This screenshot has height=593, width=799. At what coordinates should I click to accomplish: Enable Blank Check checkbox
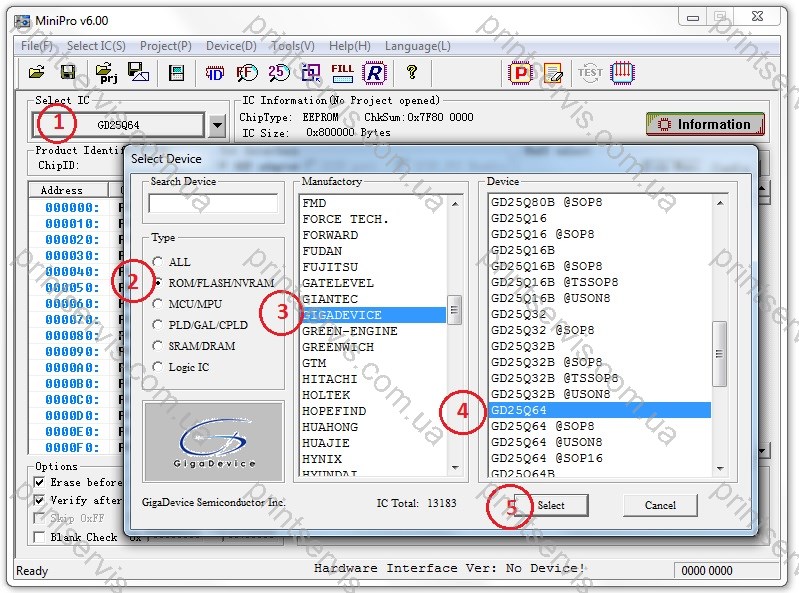(39, 537)
